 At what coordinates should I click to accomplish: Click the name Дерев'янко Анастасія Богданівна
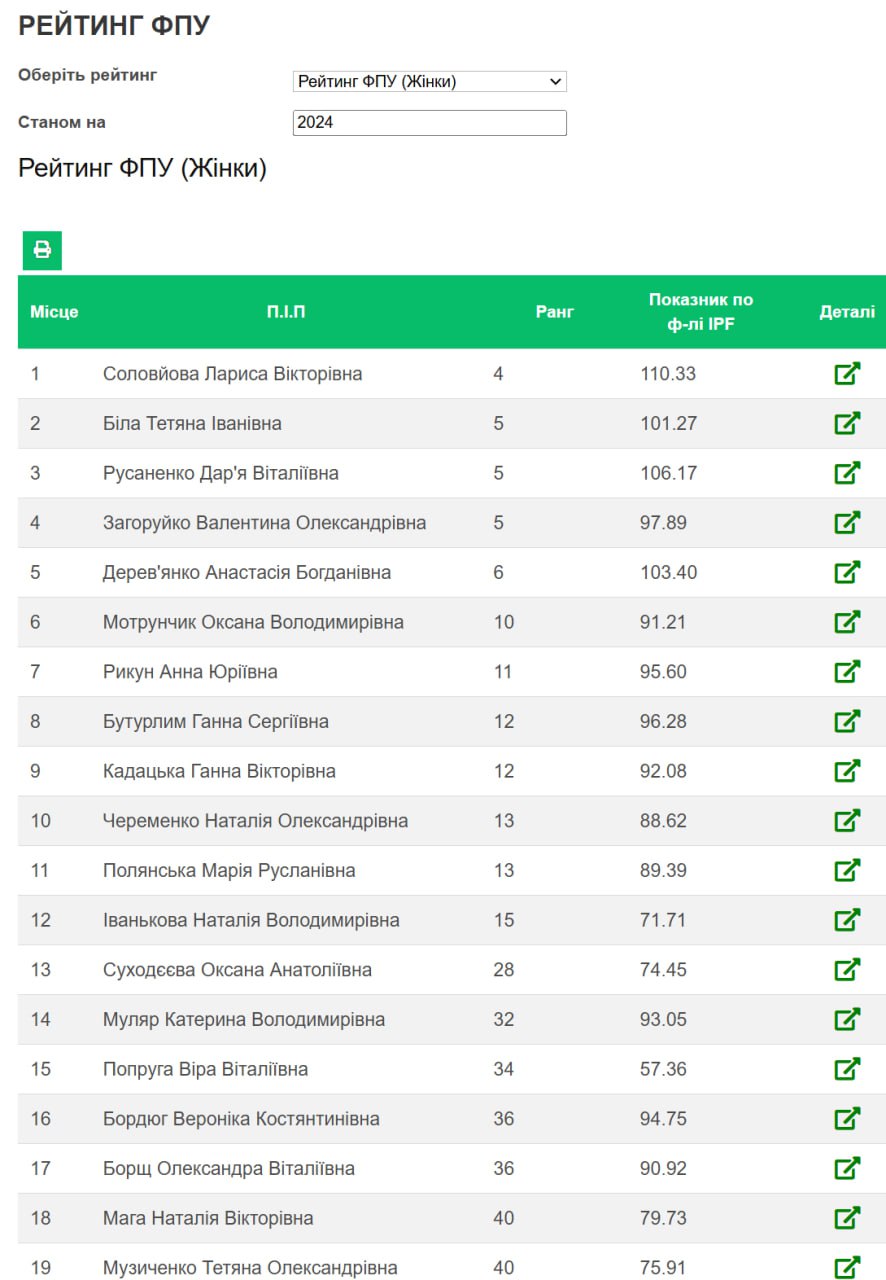pos(247,572)
